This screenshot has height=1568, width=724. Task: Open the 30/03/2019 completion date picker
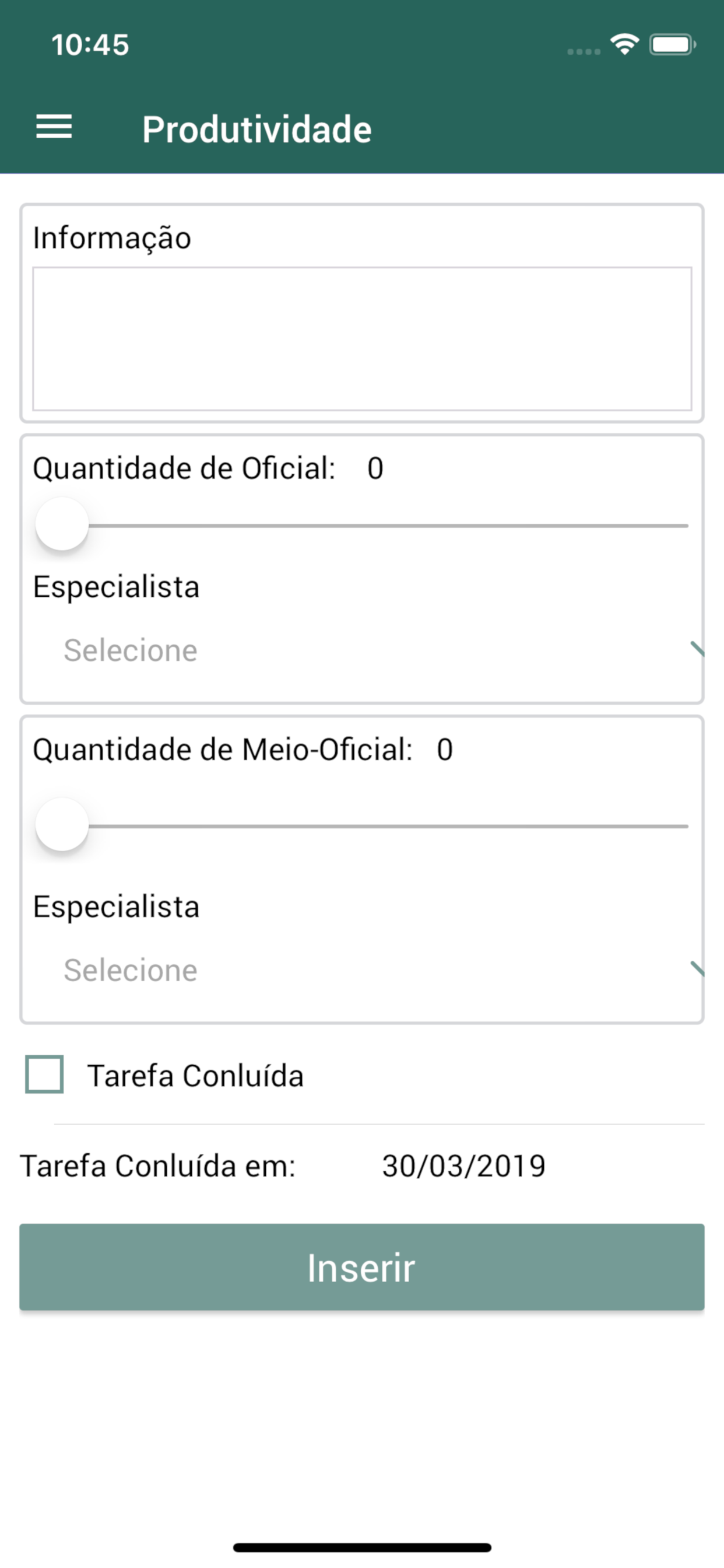click(463, 1165)
